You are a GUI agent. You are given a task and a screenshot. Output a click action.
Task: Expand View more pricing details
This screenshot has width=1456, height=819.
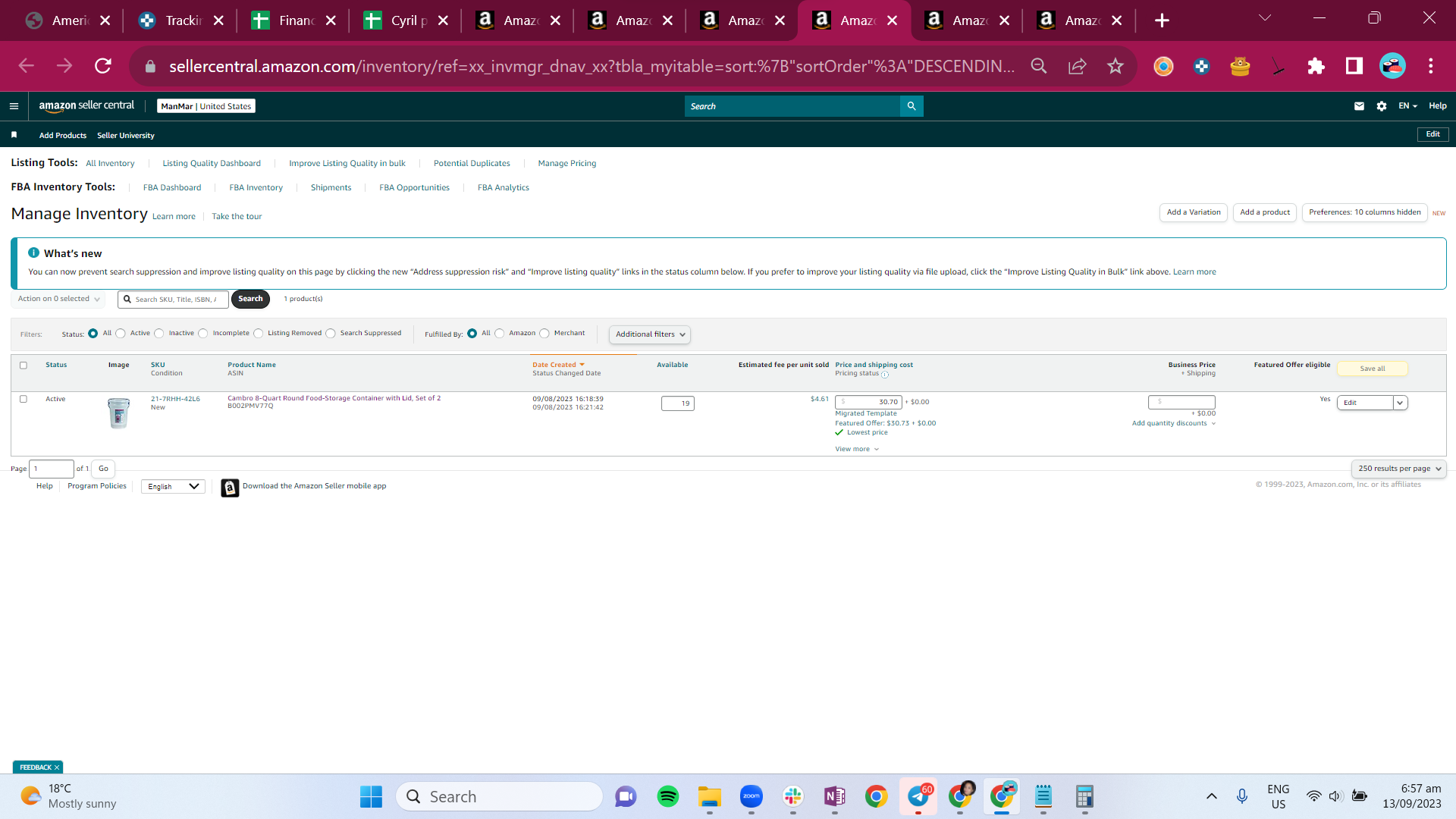(857, 450)
